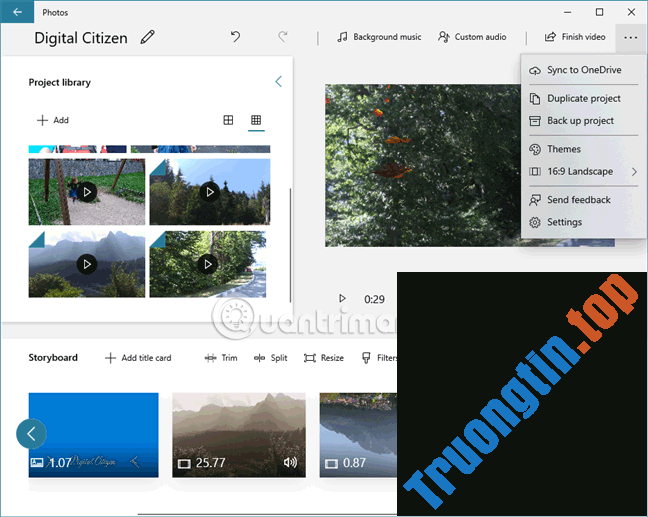Click the Sync to OneDrive cloud icon

(535, 70)
